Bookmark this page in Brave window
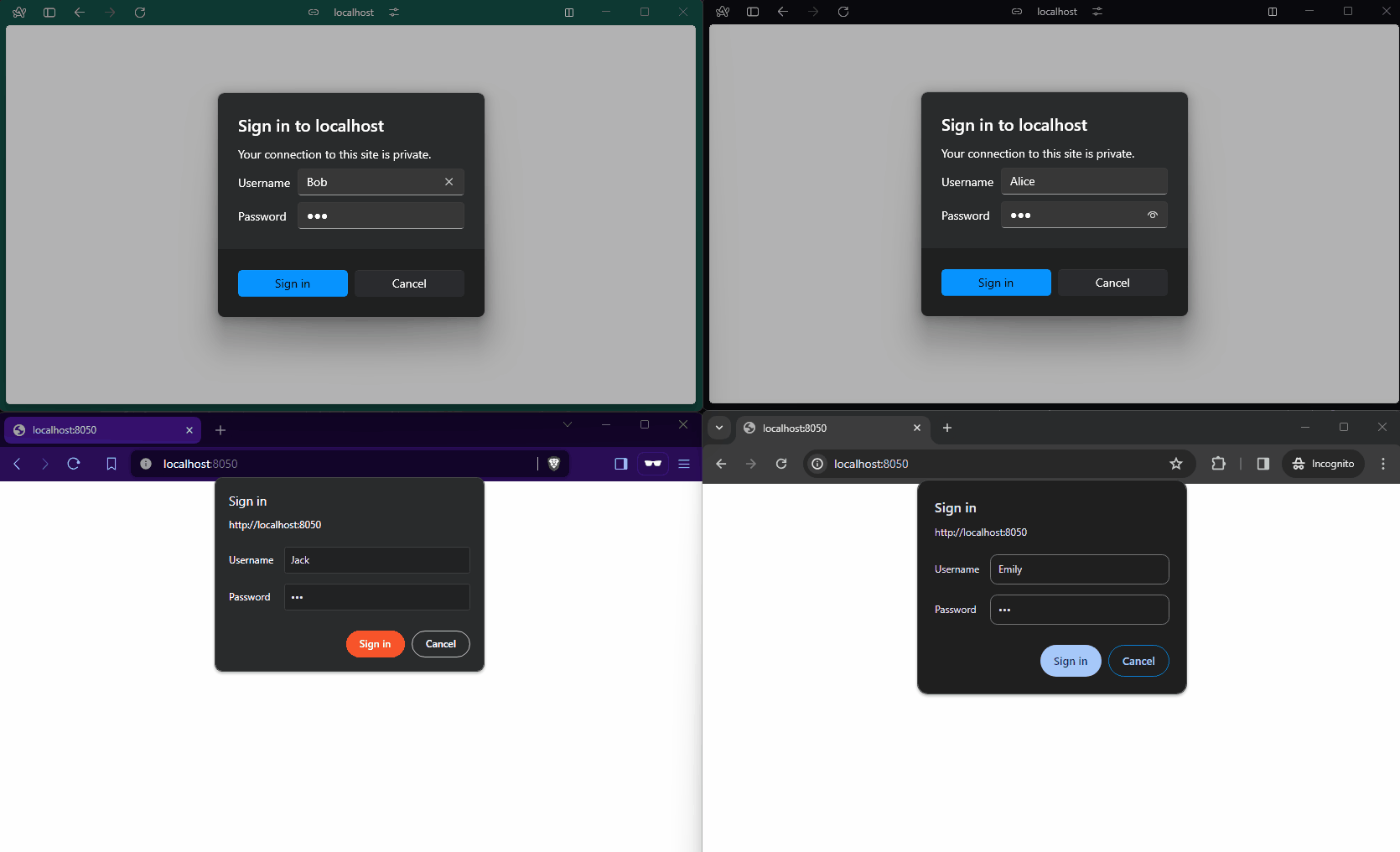Viewport: 1400px width, 852px height. click(x=111, y=464)
